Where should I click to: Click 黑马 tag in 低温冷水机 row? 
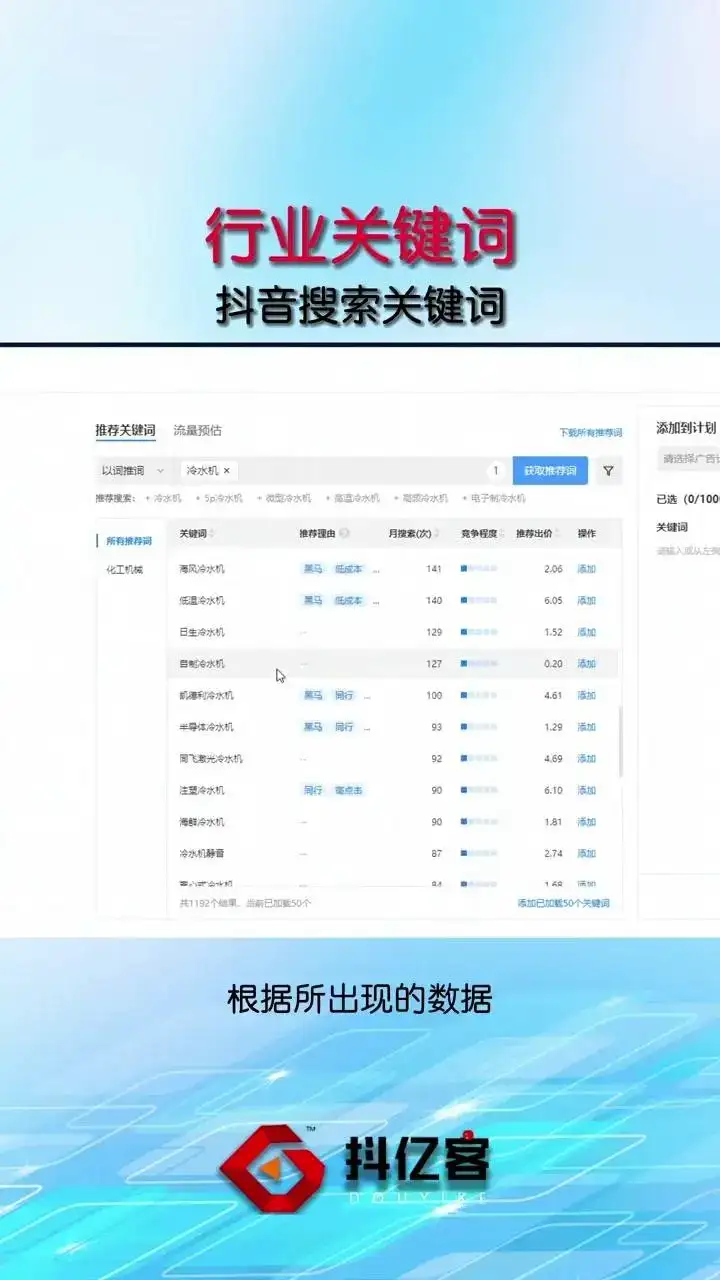tap(313, 601)
